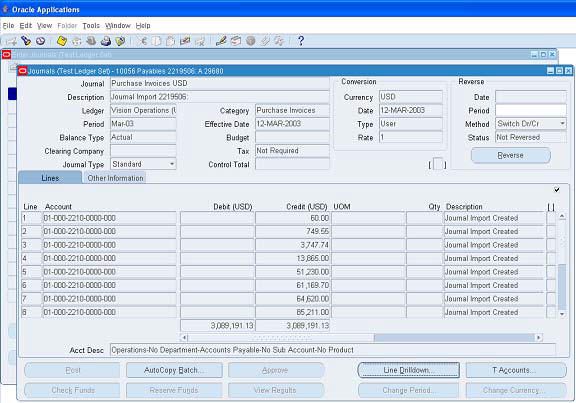Click the Edit Field pencil toolbar icon

(221, 41)
